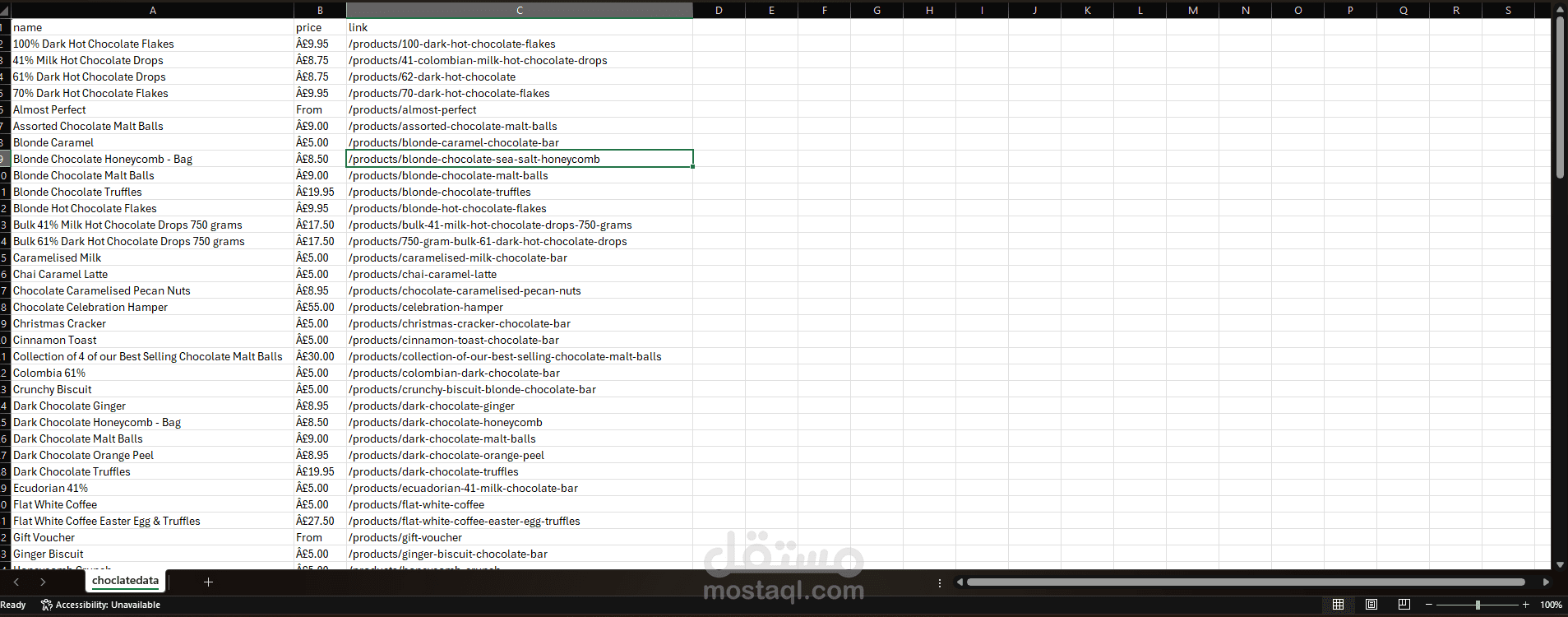Screen dimensions: 1568x617
Task: Select 'Chocolate Celebration Hamper' cell
Action: pos(153,307)
